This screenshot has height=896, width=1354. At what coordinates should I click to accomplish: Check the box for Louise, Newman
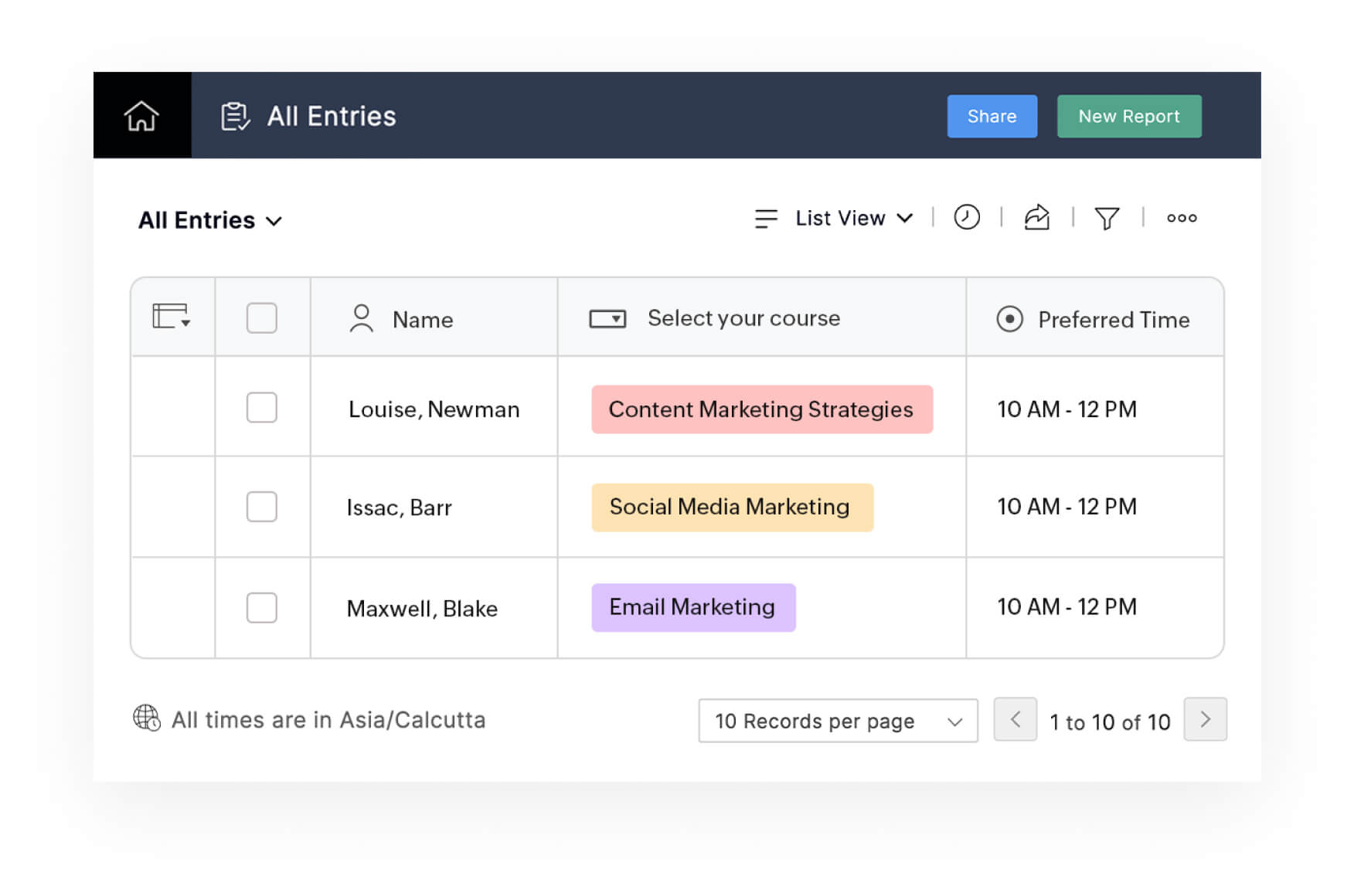[x=261, y=408]
